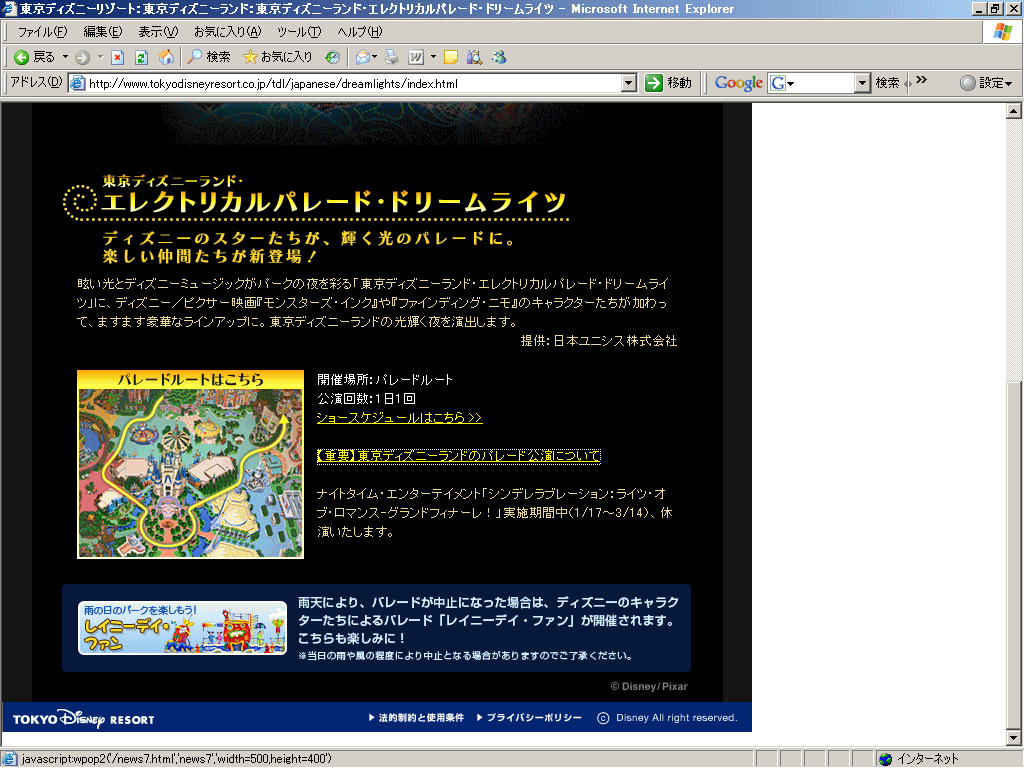Open the Mail button dropdown arrow
The width and height of the screenshot is (1024, 768).
point(374,57)
